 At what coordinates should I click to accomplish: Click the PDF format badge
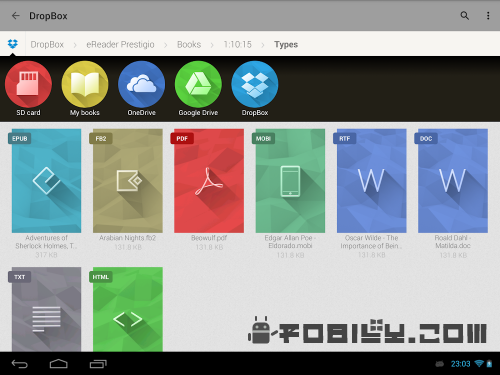[182, 138]
